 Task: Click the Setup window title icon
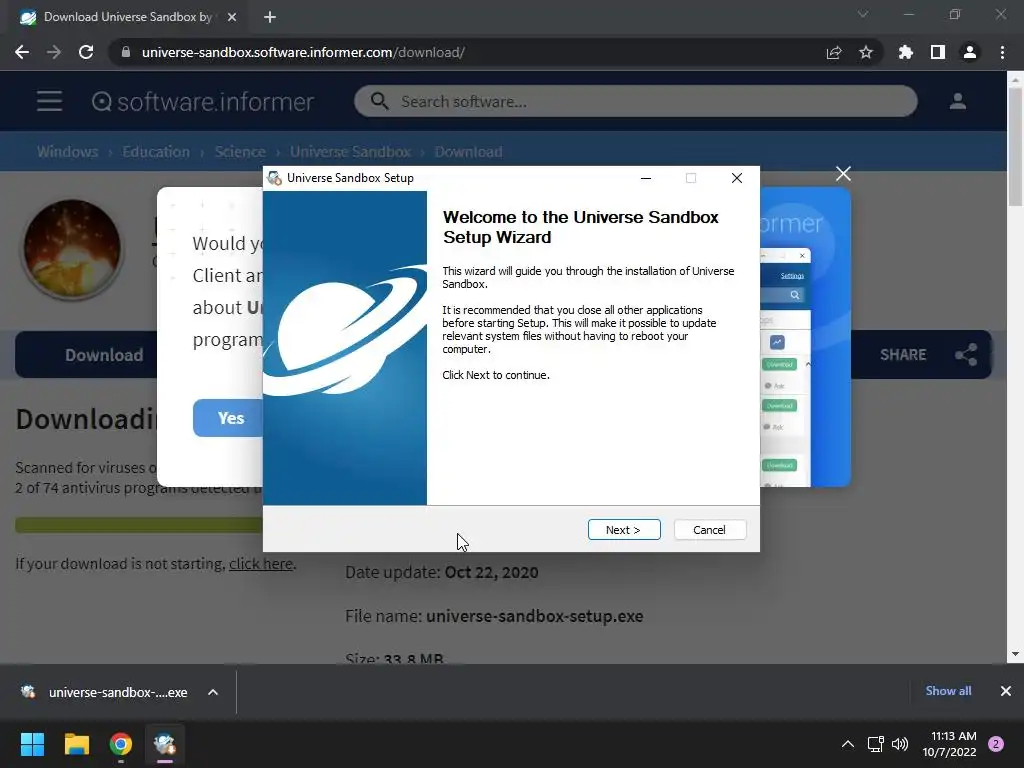click(275, 178)
